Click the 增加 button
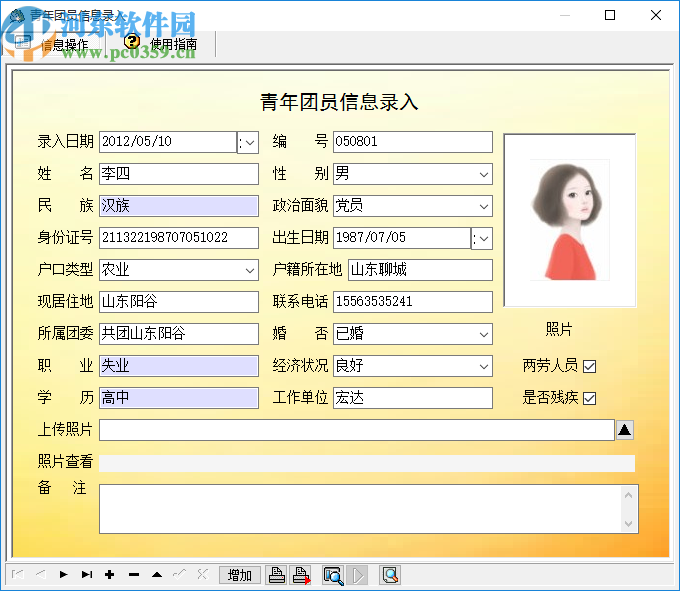 (240, 575)
